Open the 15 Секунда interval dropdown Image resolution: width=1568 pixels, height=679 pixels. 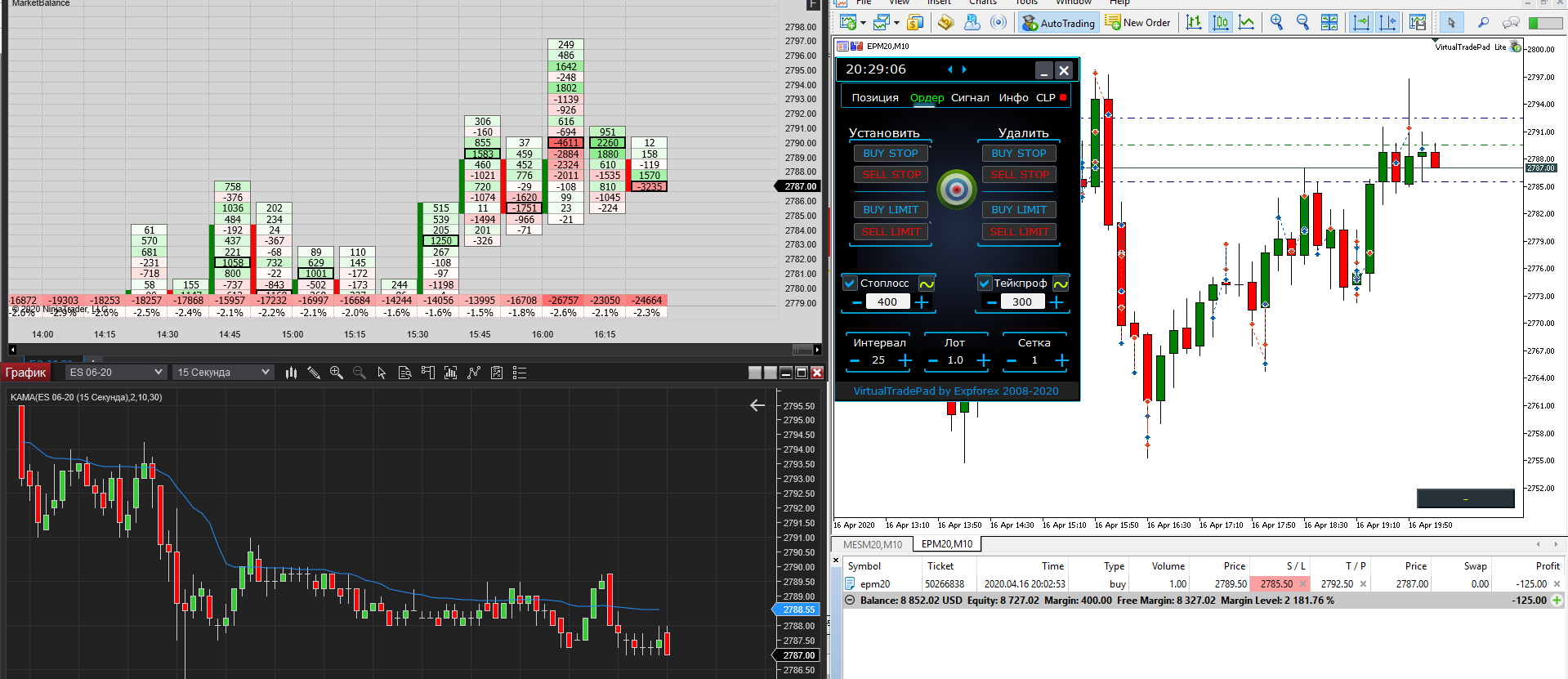pyautogui.click(x=223, y=373)
